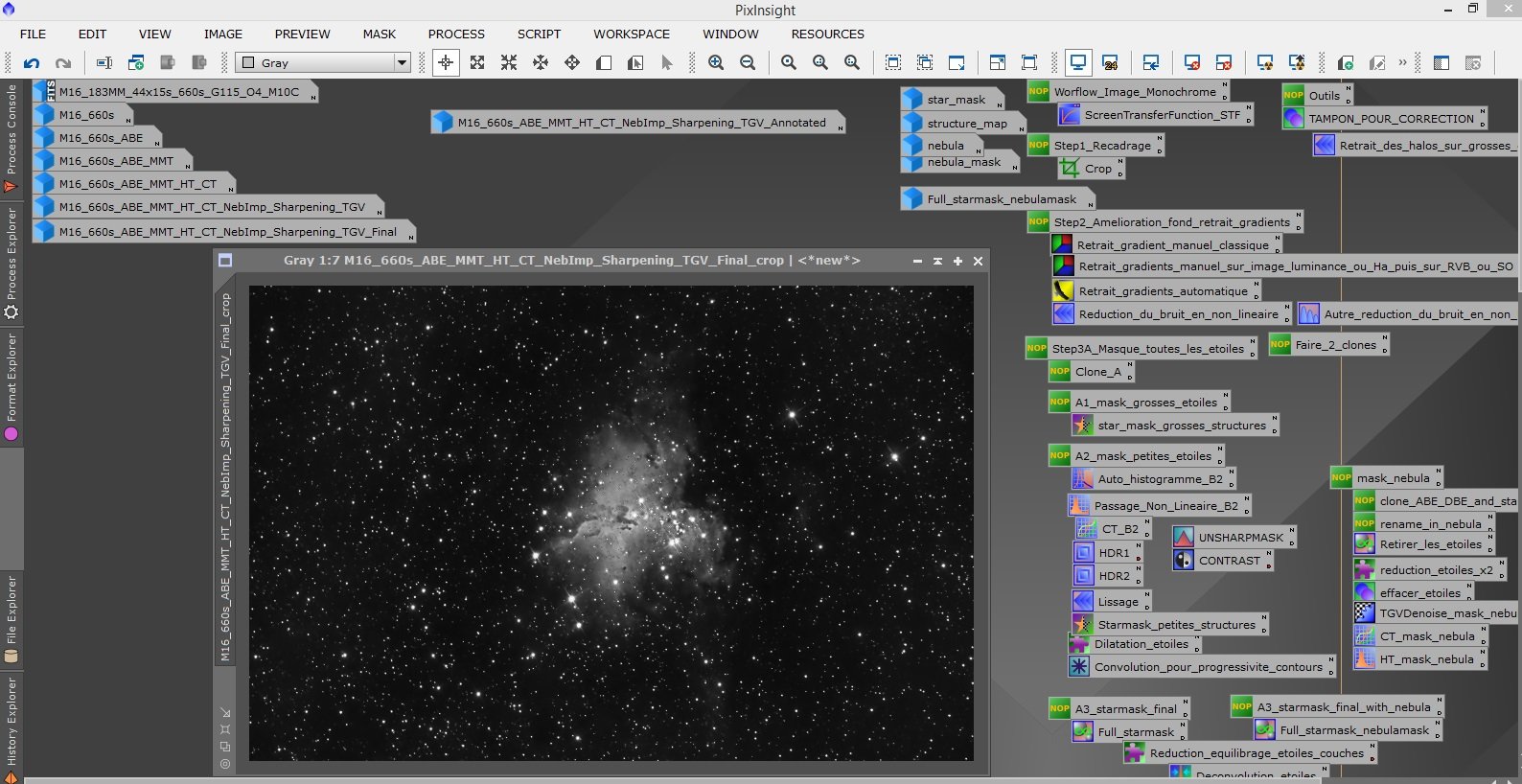Open the PROCESS menu
This screenshot has height=784, width=1522.
[456, 34]
